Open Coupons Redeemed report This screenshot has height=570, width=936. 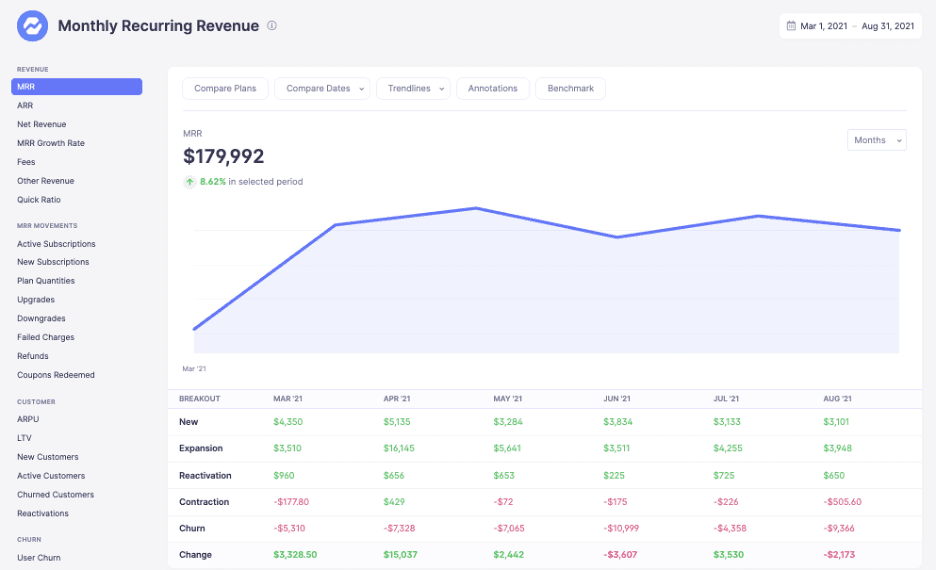(56, 375)
